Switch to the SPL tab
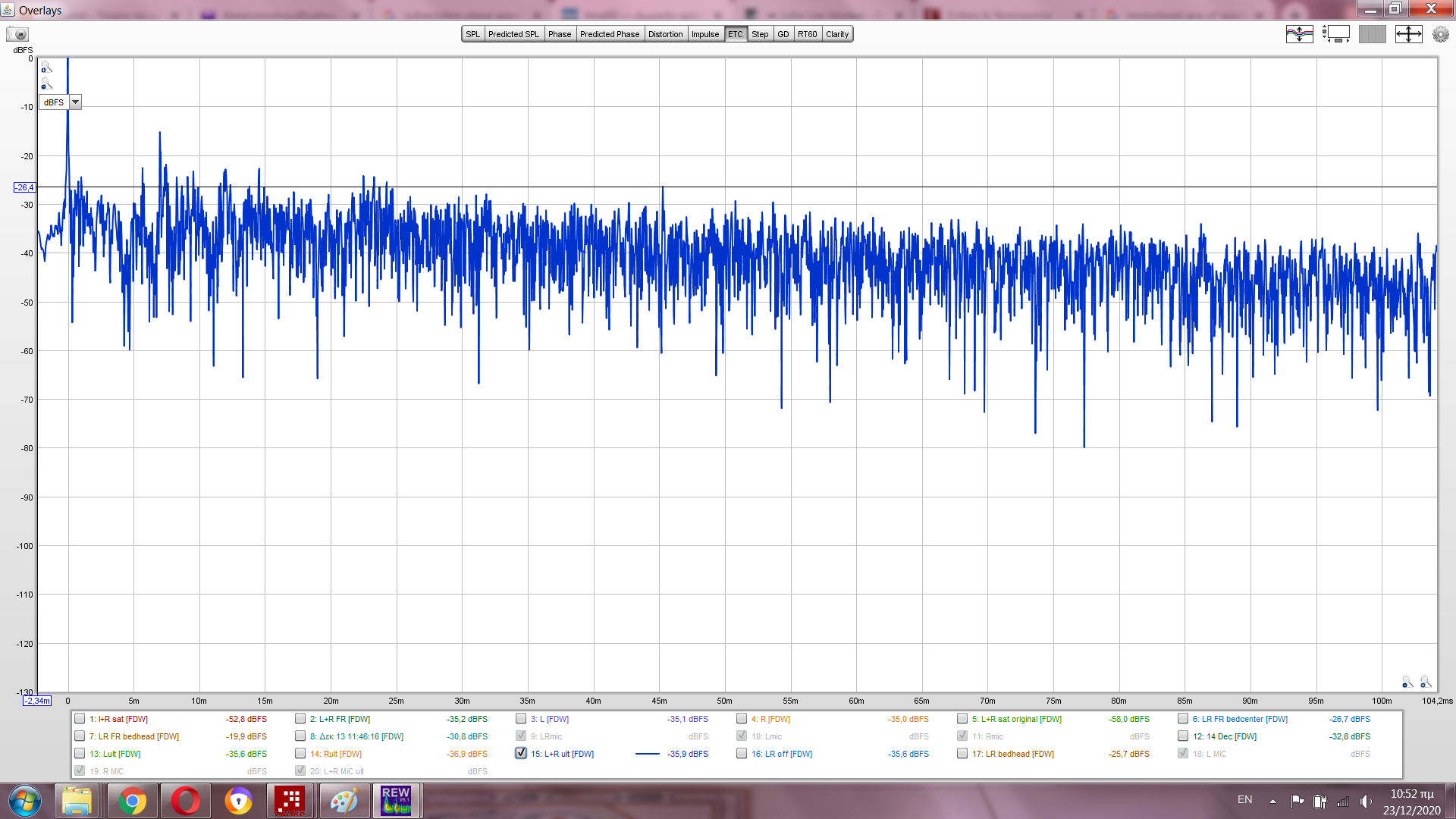 click(x=472, y=34)
